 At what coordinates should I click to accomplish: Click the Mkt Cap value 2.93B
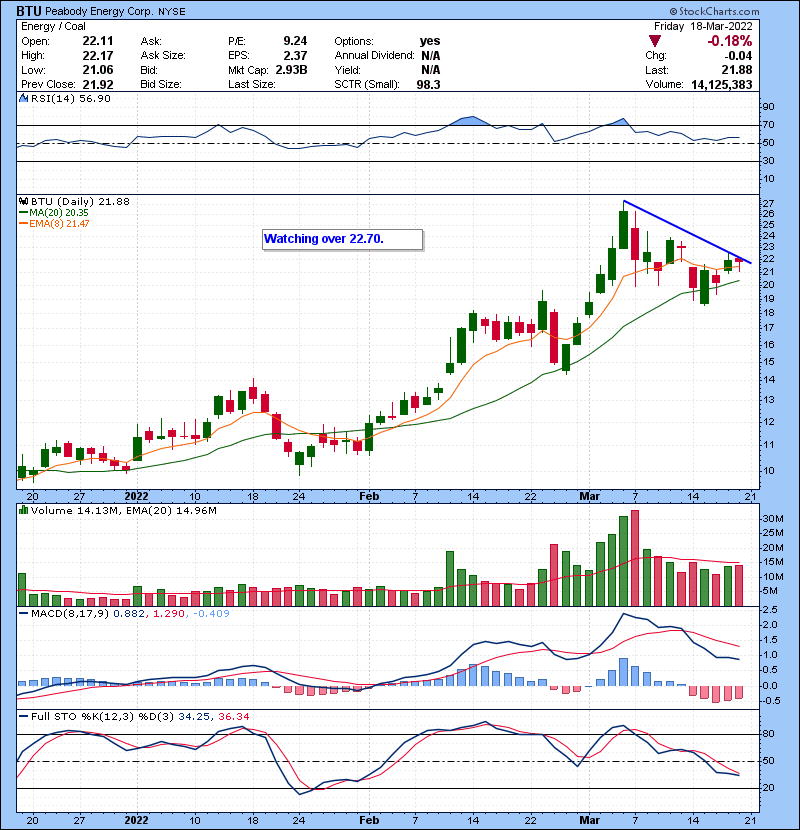point(292,70)
